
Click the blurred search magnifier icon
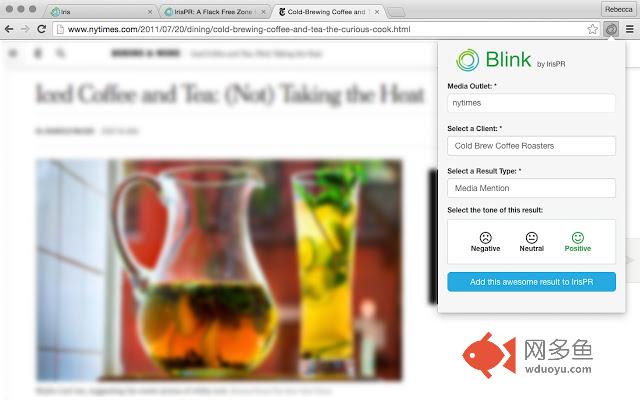tap(60, 53)
